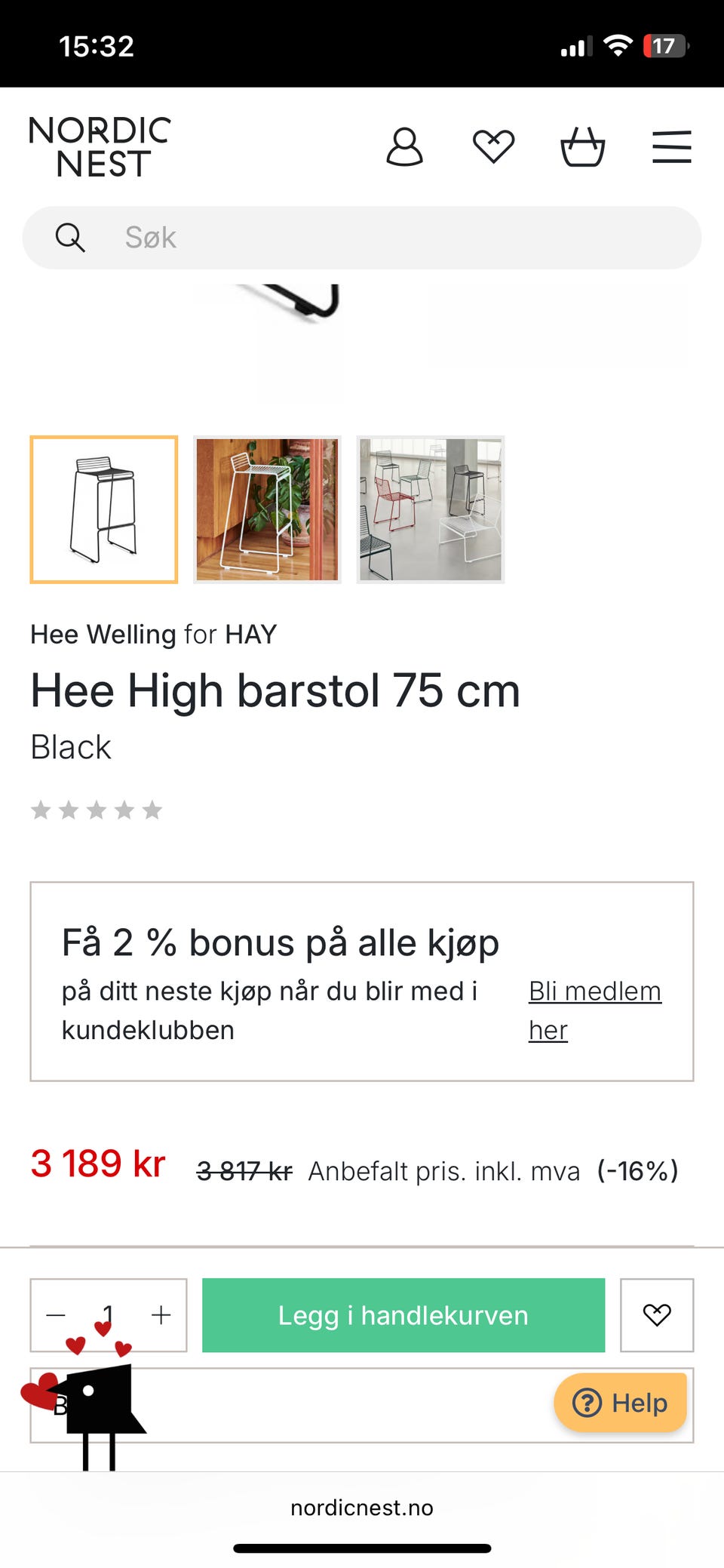Viewport: 724px width, 1568px height.
Task: Open the wishlist heart icon in header
Action: [x=493, y=146]
